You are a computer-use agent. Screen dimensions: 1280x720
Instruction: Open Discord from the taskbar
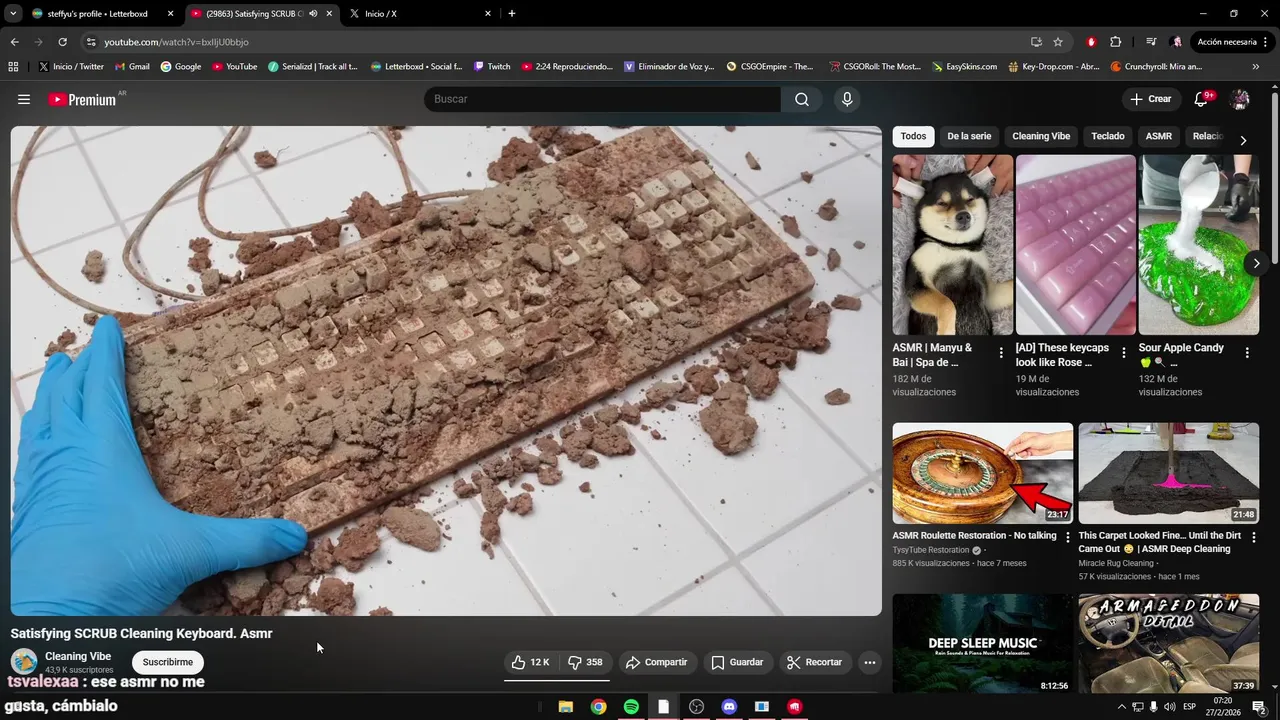click(729, 706)
